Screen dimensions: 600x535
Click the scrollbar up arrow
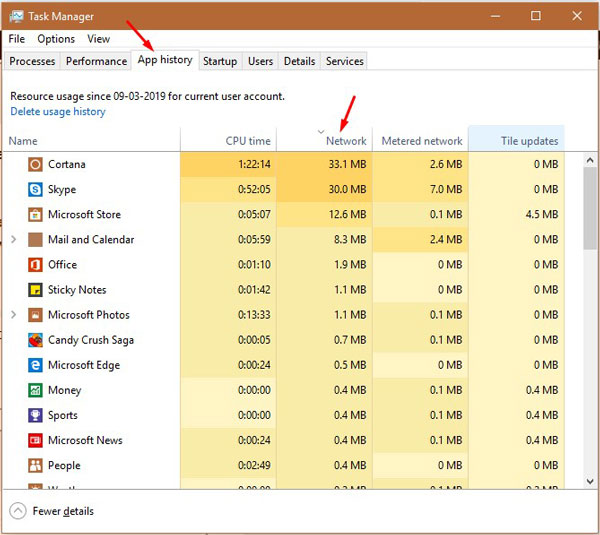click(x=590, y=160)
